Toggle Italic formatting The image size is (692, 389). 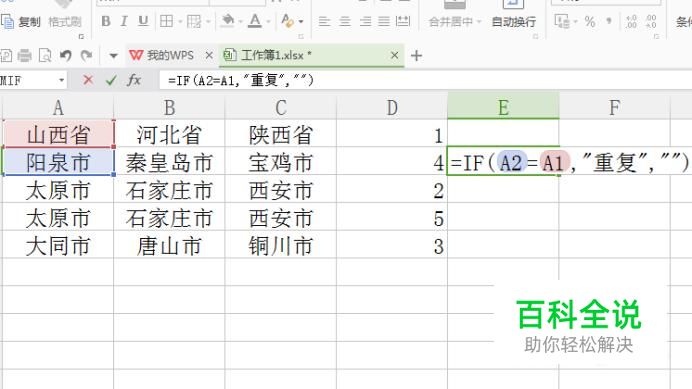click(x=124, y=21)
